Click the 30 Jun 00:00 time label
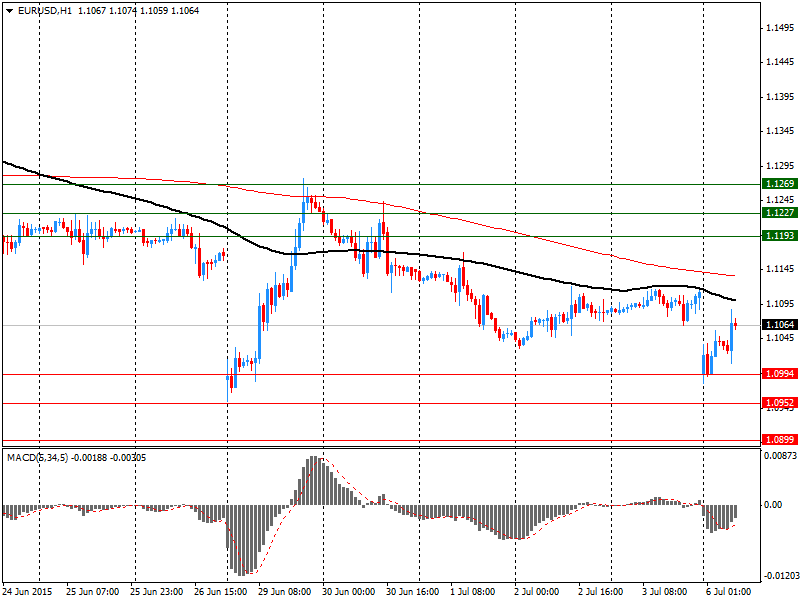The width and height of the screenshot is (800, 600). (349, 592)
